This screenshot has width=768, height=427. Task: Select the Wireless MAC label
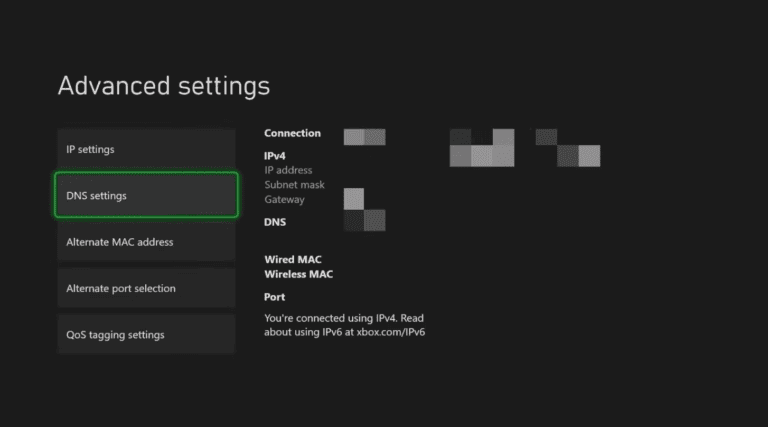(298, 274)
